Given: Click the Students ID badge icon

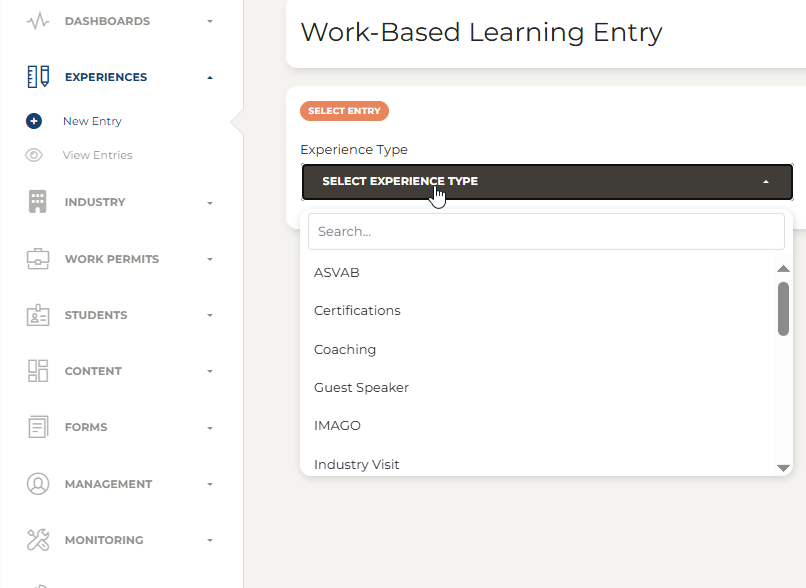Looking at the screenshot, I should click(38, 315).
